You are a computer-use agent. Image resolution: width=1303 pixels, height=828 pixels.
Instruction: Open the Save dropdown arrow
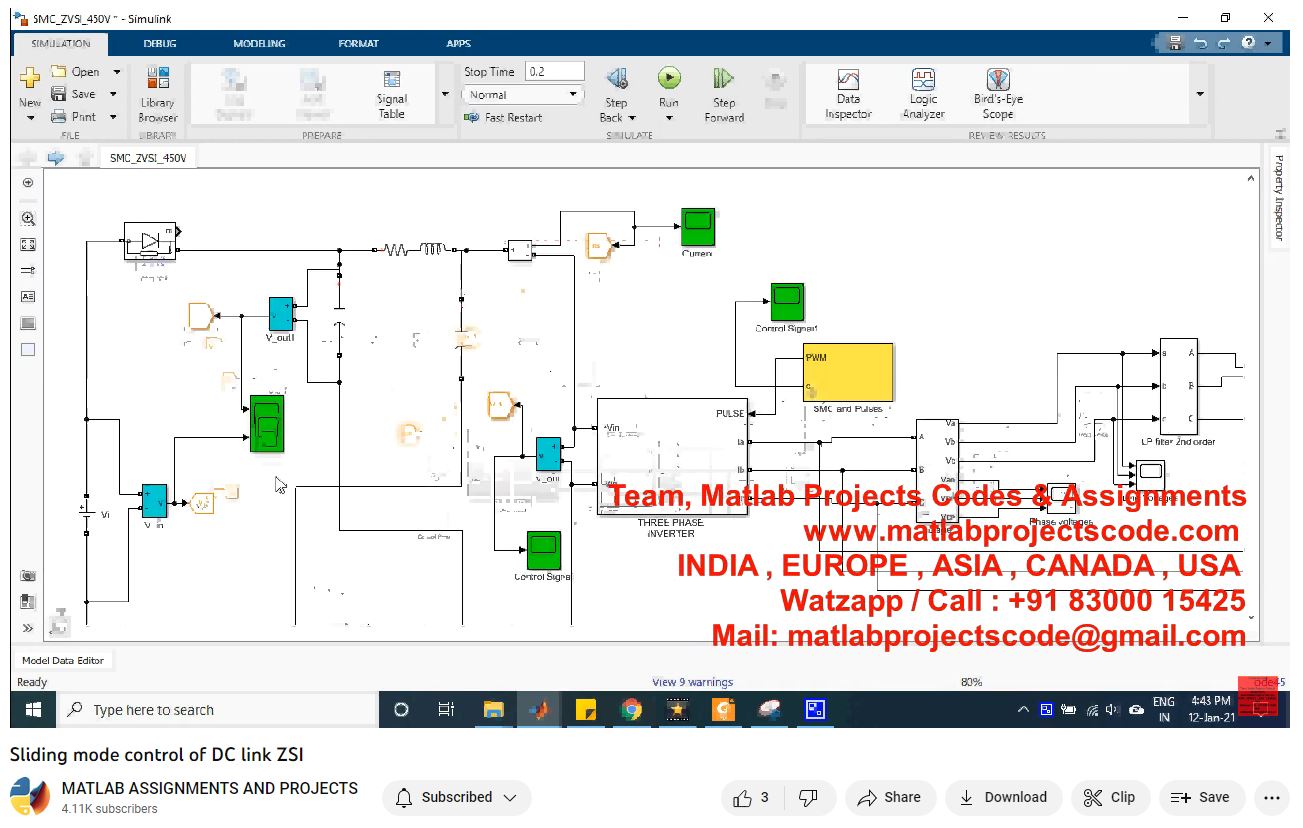click(x=113, y=94)
